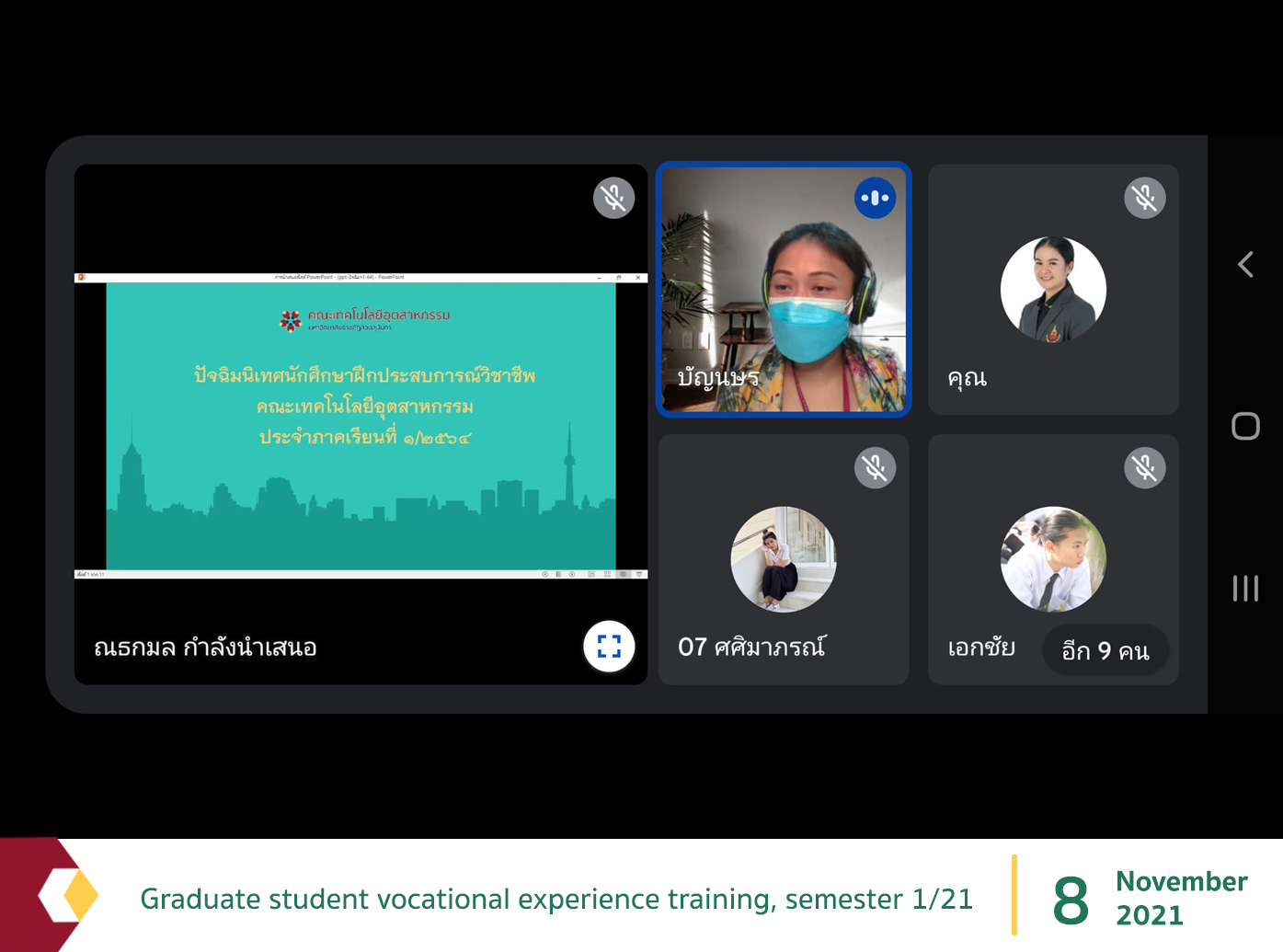
Task: Show the other participants via อีก 9 คน
Action: 1105,650
